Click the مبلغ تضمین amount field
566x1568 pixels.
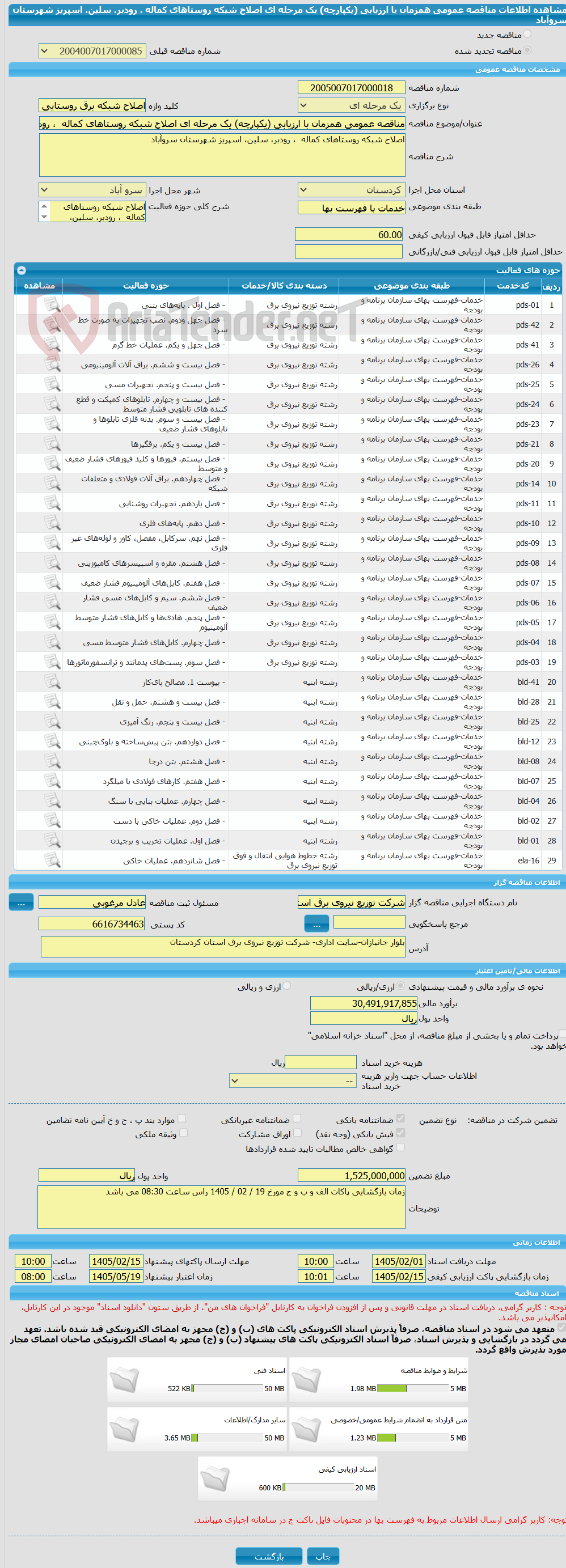click(352, 1175)
